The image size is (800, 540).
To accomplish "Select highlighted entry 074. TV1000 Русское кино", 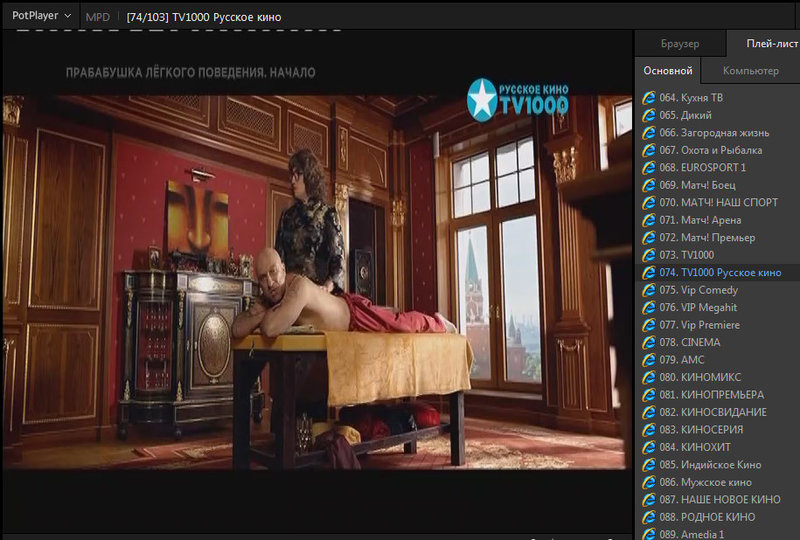I will tap(718, 273).
